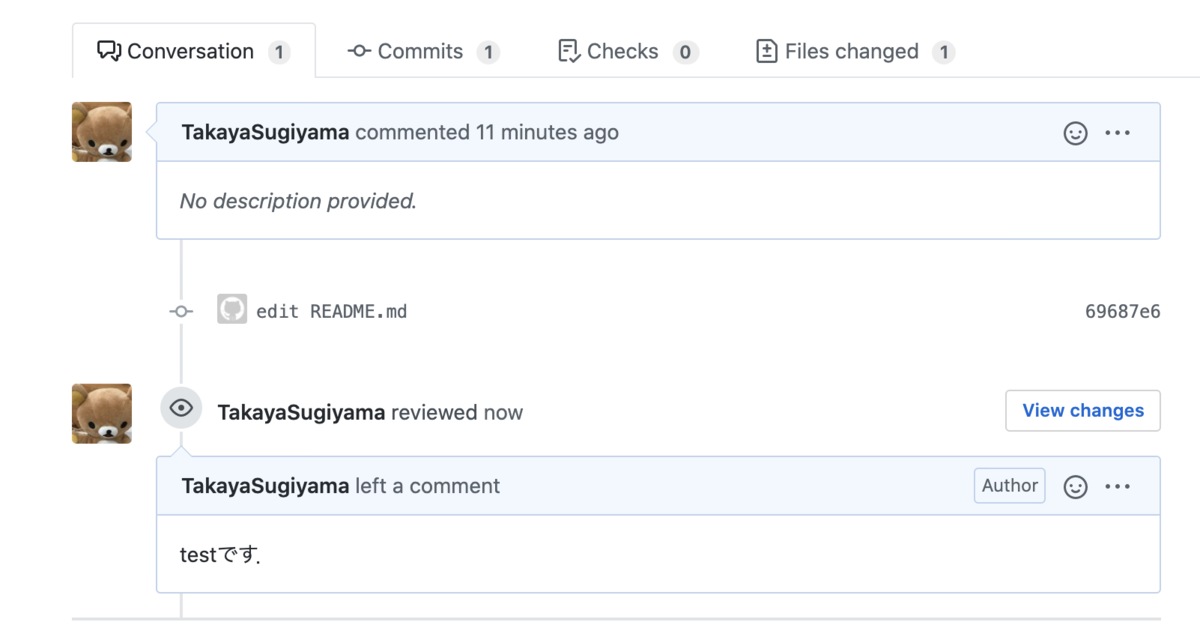Click the 11 minutes ago timestamp
This screenshot has width=1200, height=631.
[547, 132]
